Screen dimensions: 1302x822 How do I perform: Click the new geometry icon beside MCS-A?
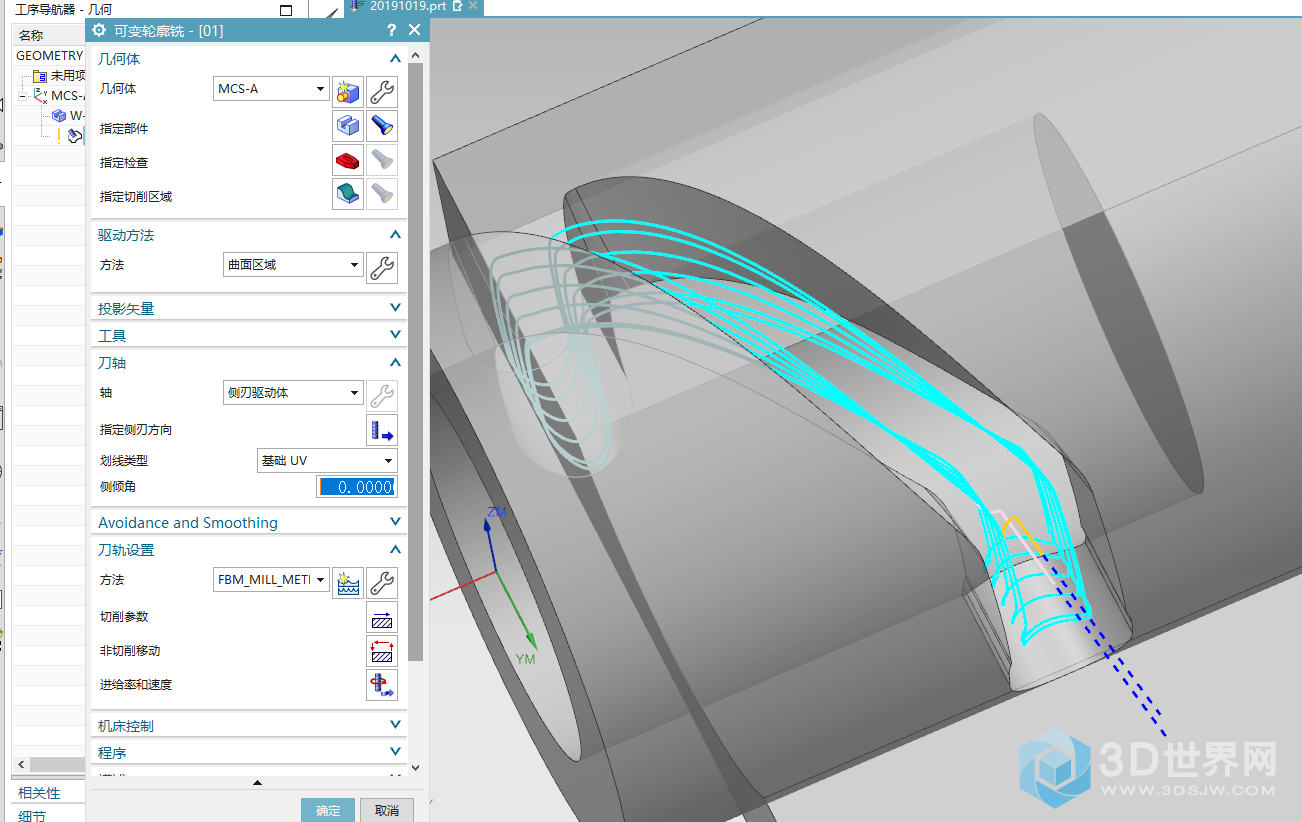click(x=347, y=93)
